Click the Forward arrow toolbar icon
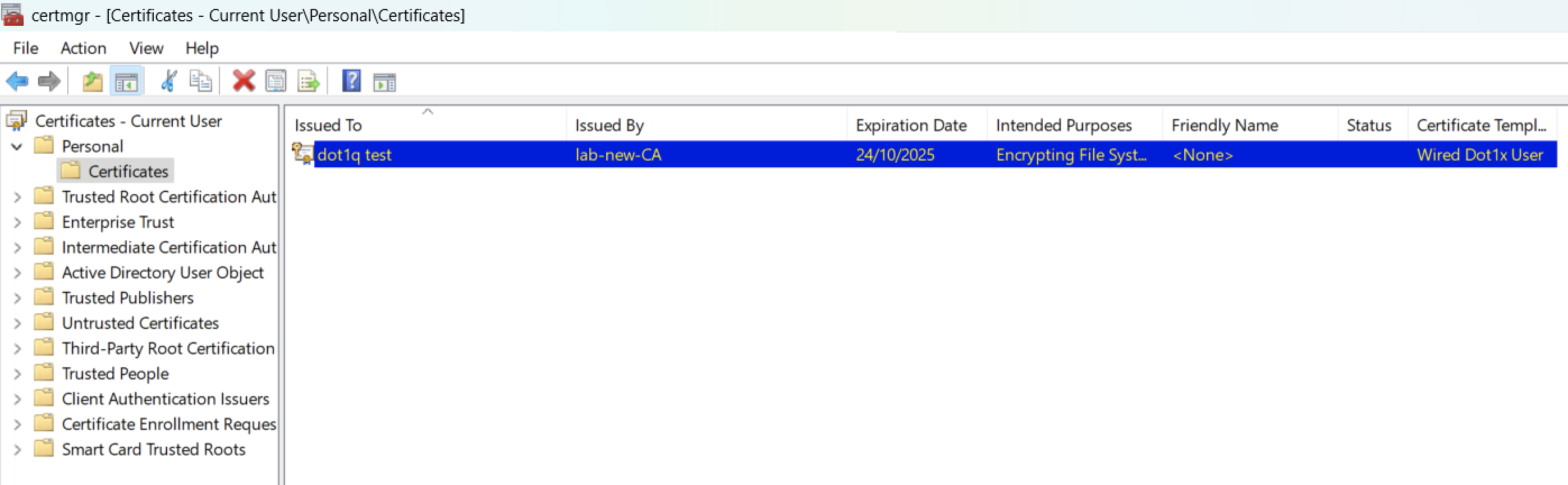Image resolution: width=1568 pixels, height=485 pixels. 49,81
